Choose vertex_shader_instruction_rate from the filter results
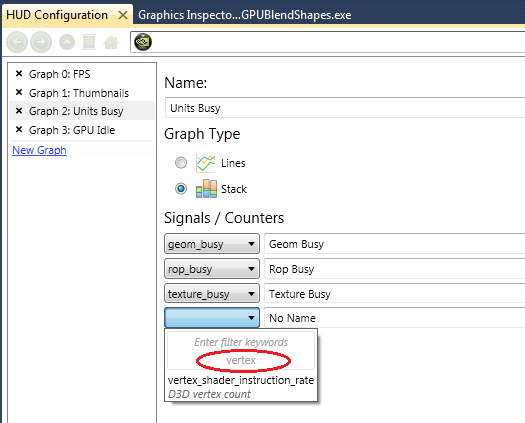 [241, 380]
